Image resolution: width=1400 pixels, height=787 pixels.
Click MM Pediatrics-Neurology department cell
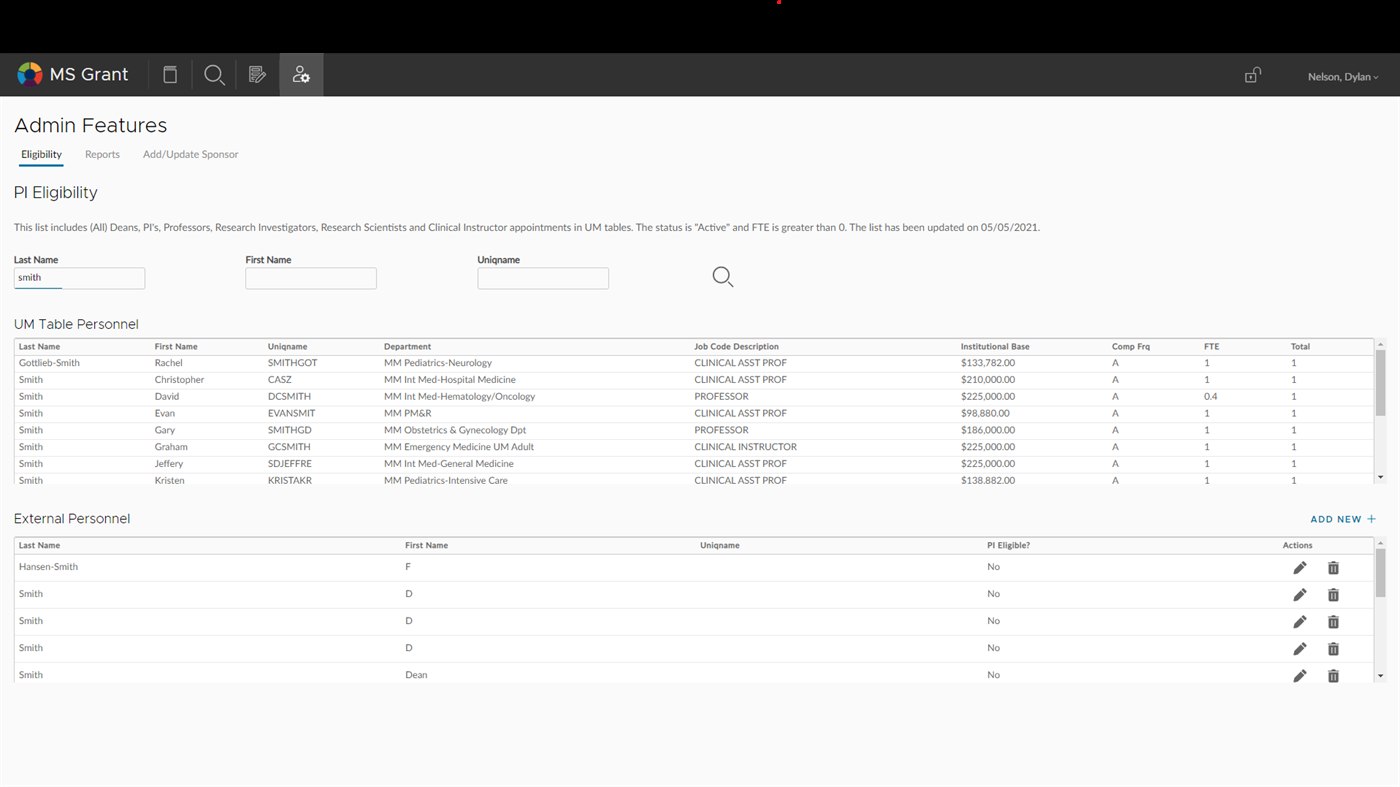438,363
